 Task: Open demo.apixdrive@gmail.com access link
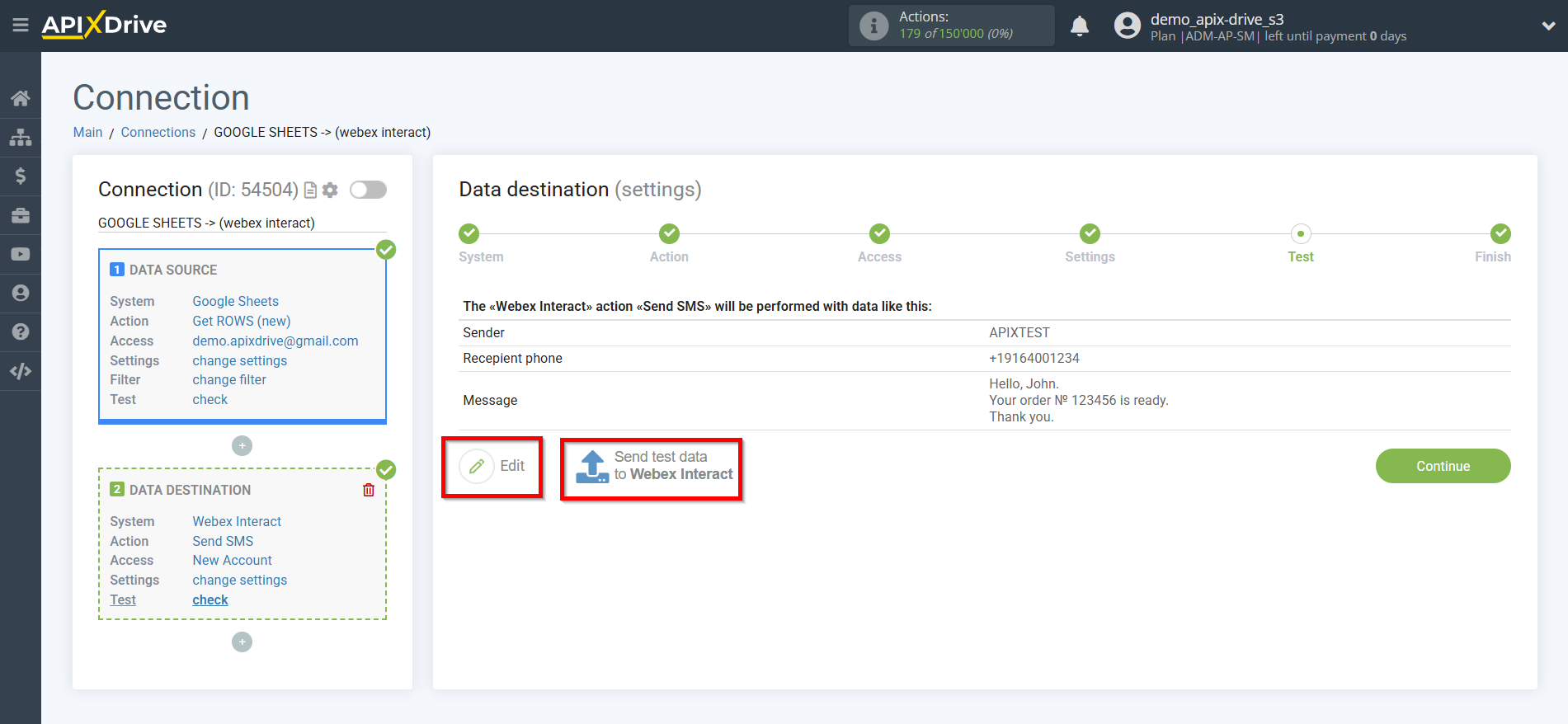[x=275, y=341]
